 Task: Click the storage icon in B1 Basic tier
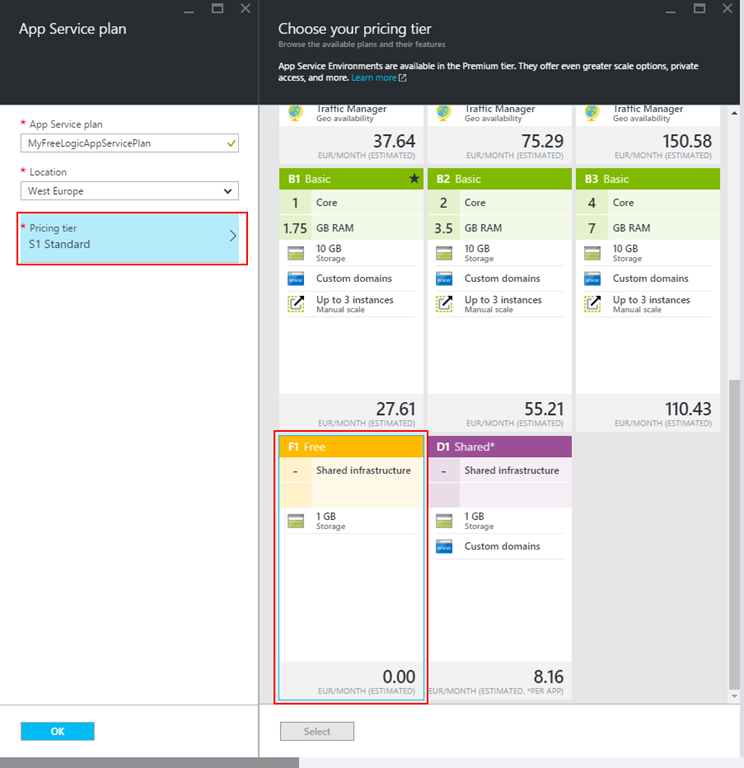[x=295, y=253]
